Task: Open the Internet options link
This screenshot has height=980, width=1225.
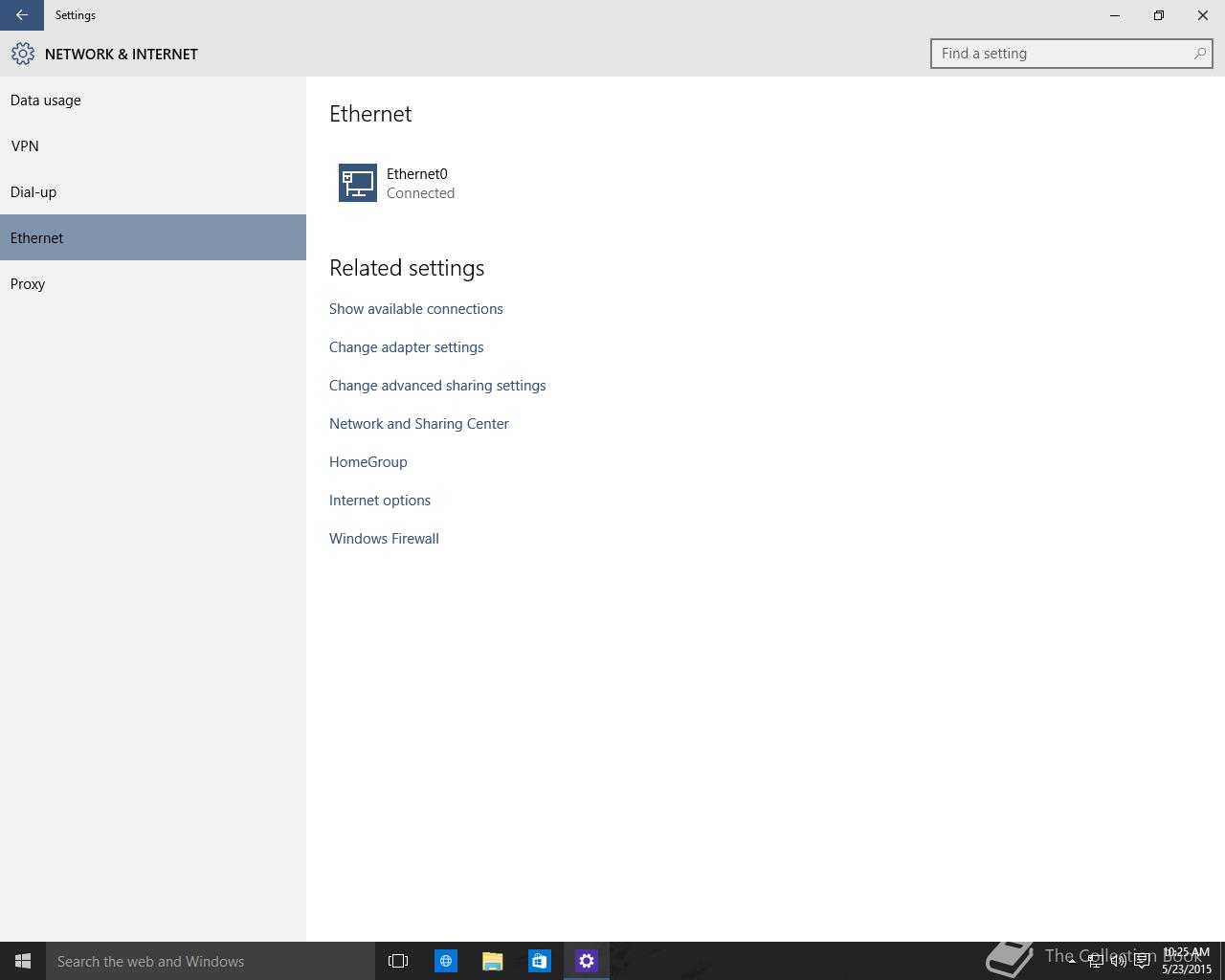Action: (380, 501)
